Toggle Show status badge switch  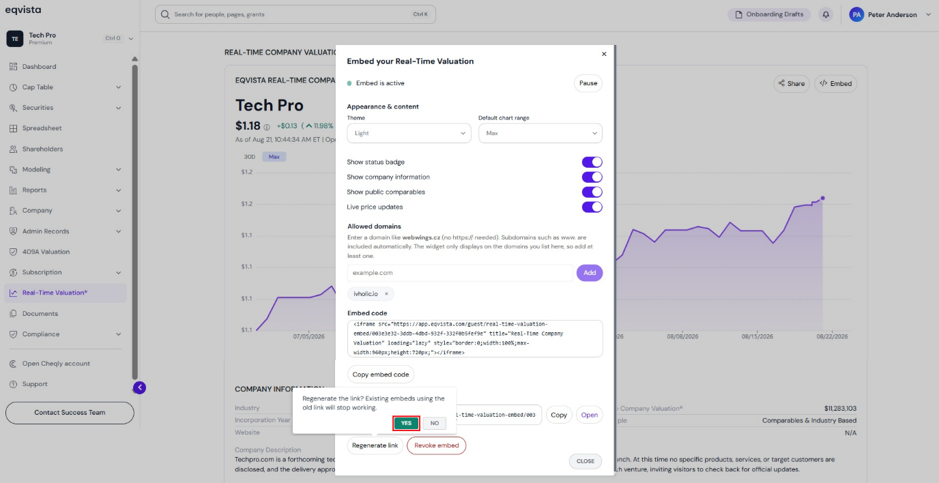coord(592,162)
